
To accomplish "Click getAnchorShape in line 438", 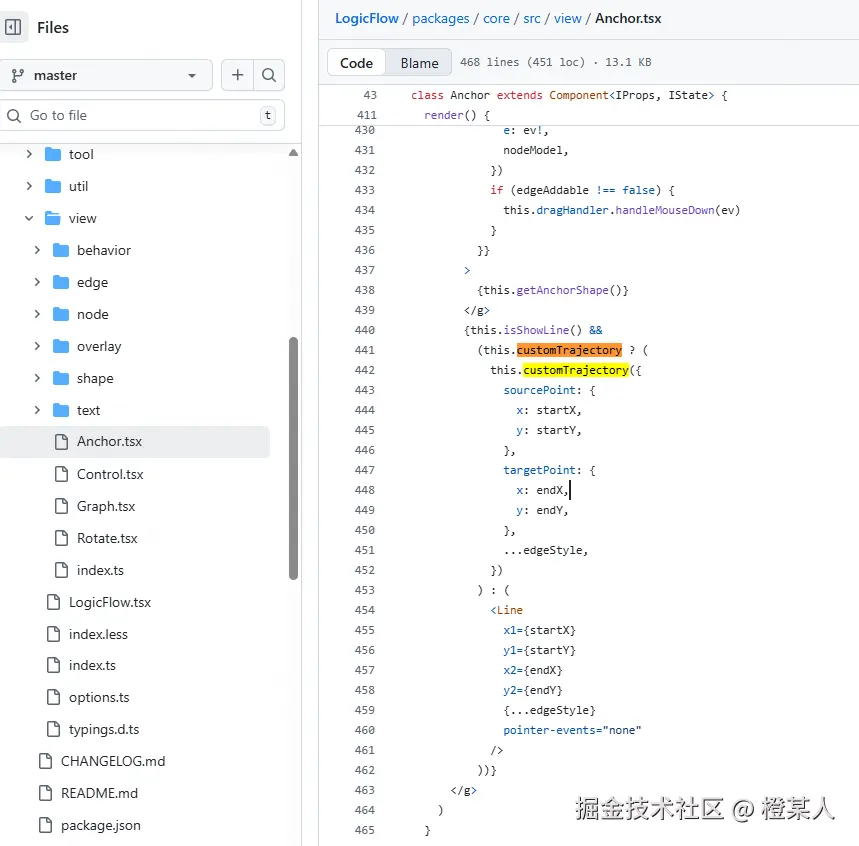I will point(563,290).
